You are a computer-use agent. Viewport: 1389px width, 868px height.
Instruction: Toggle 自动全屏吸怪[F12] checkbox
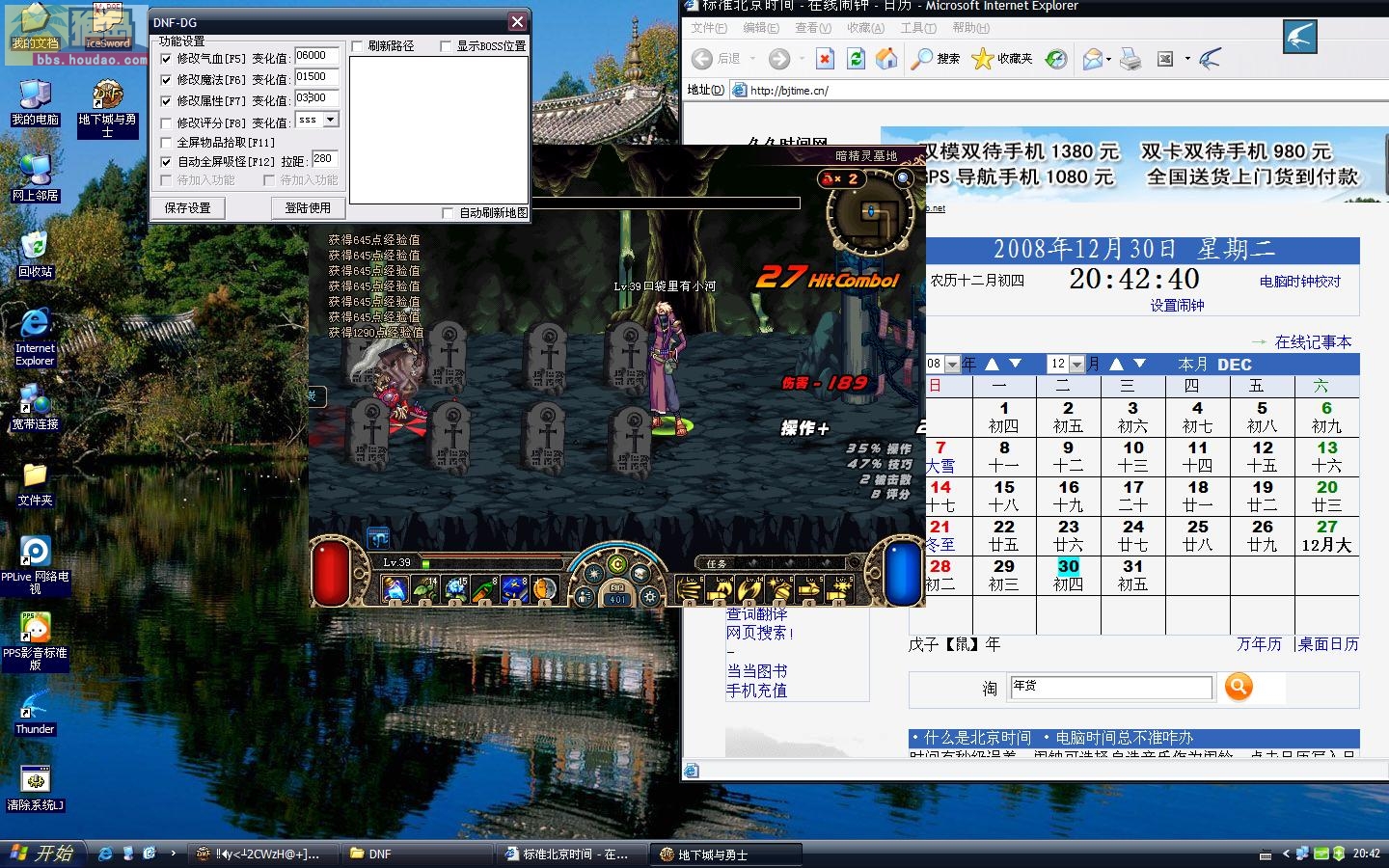click(x=166, y=162)
